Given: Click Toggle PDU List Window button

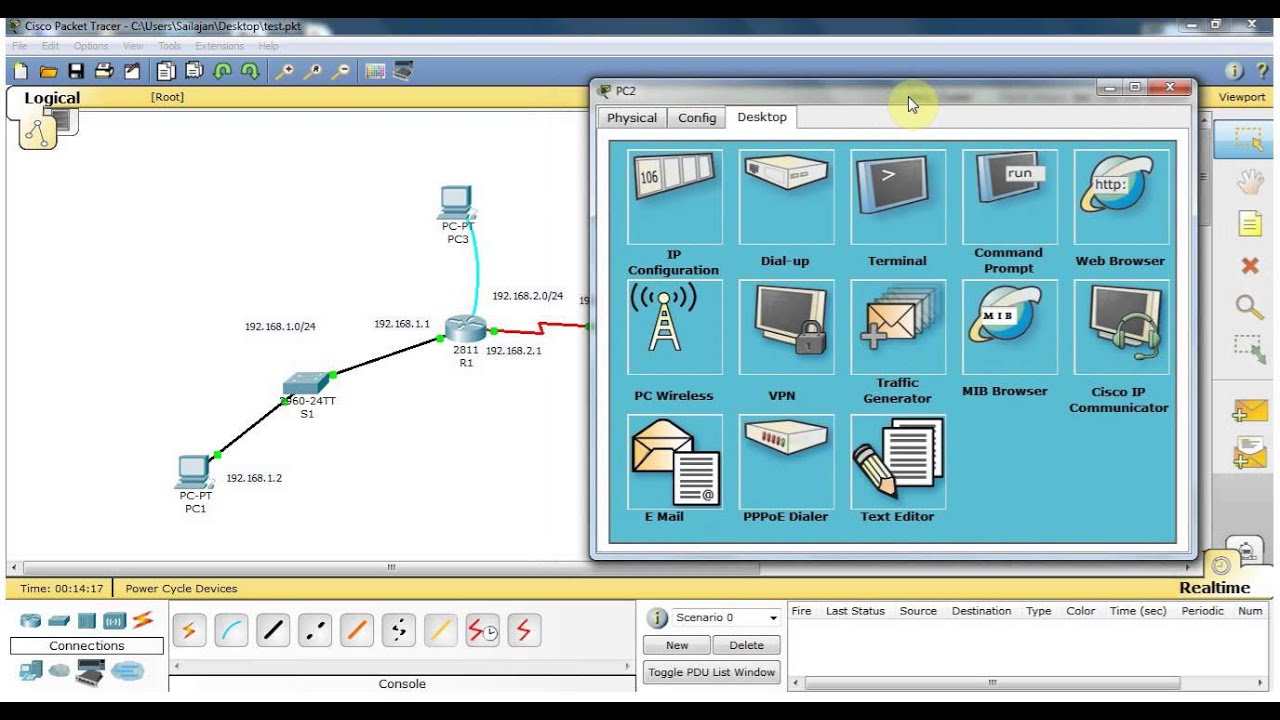Looking at the screenshot, I should point(712,672).
